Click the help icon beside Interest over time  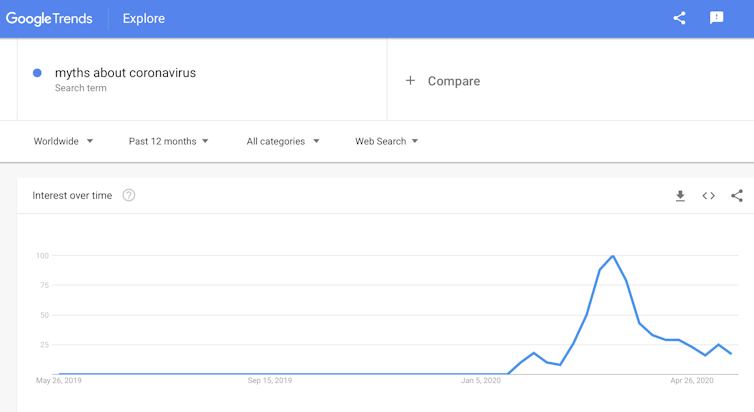pos(129,195)
